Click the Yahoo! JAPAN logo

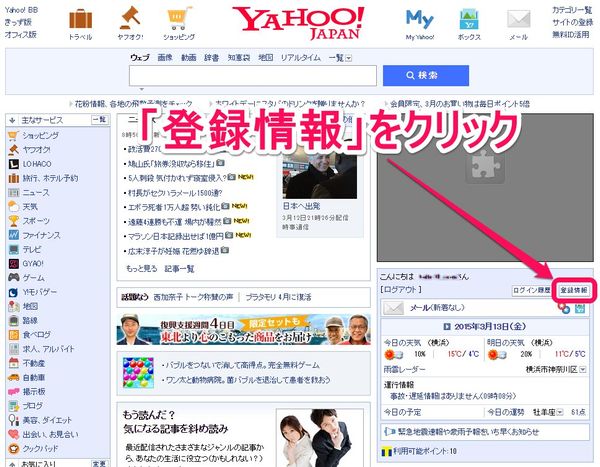coord(298,23)
